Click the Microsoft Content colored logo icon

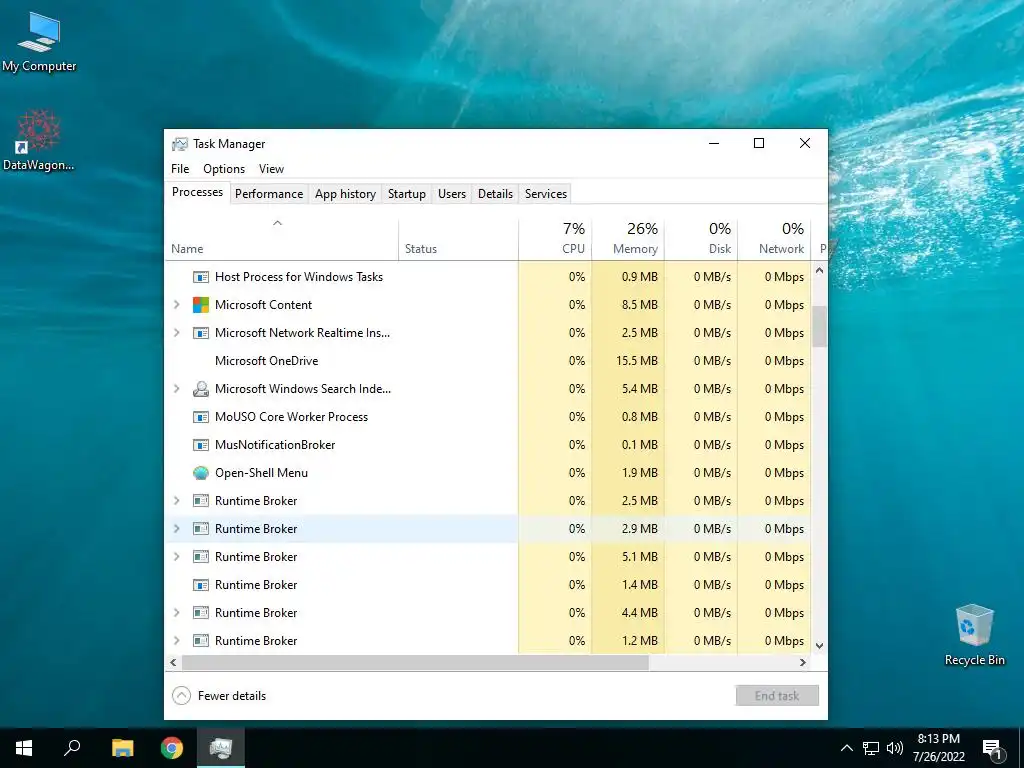pos(200,305)
